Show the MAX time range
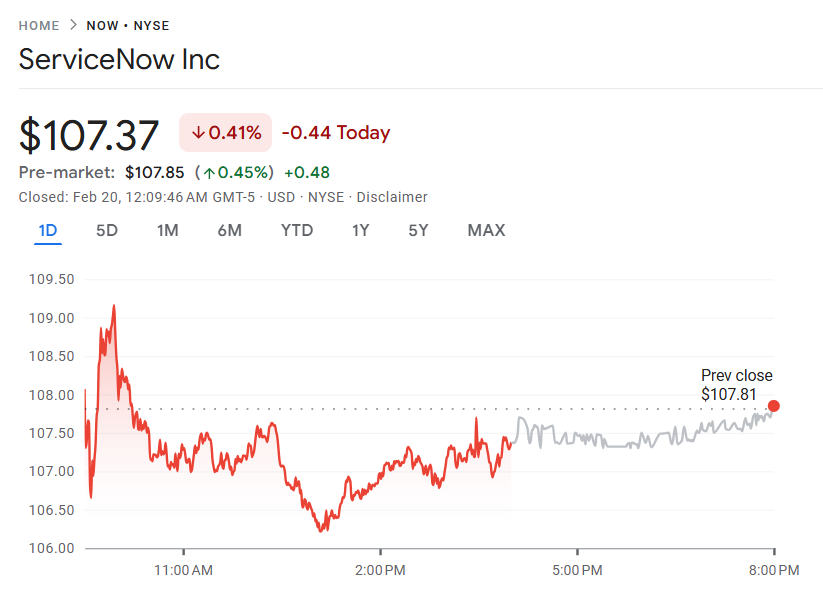 (486, 231)
